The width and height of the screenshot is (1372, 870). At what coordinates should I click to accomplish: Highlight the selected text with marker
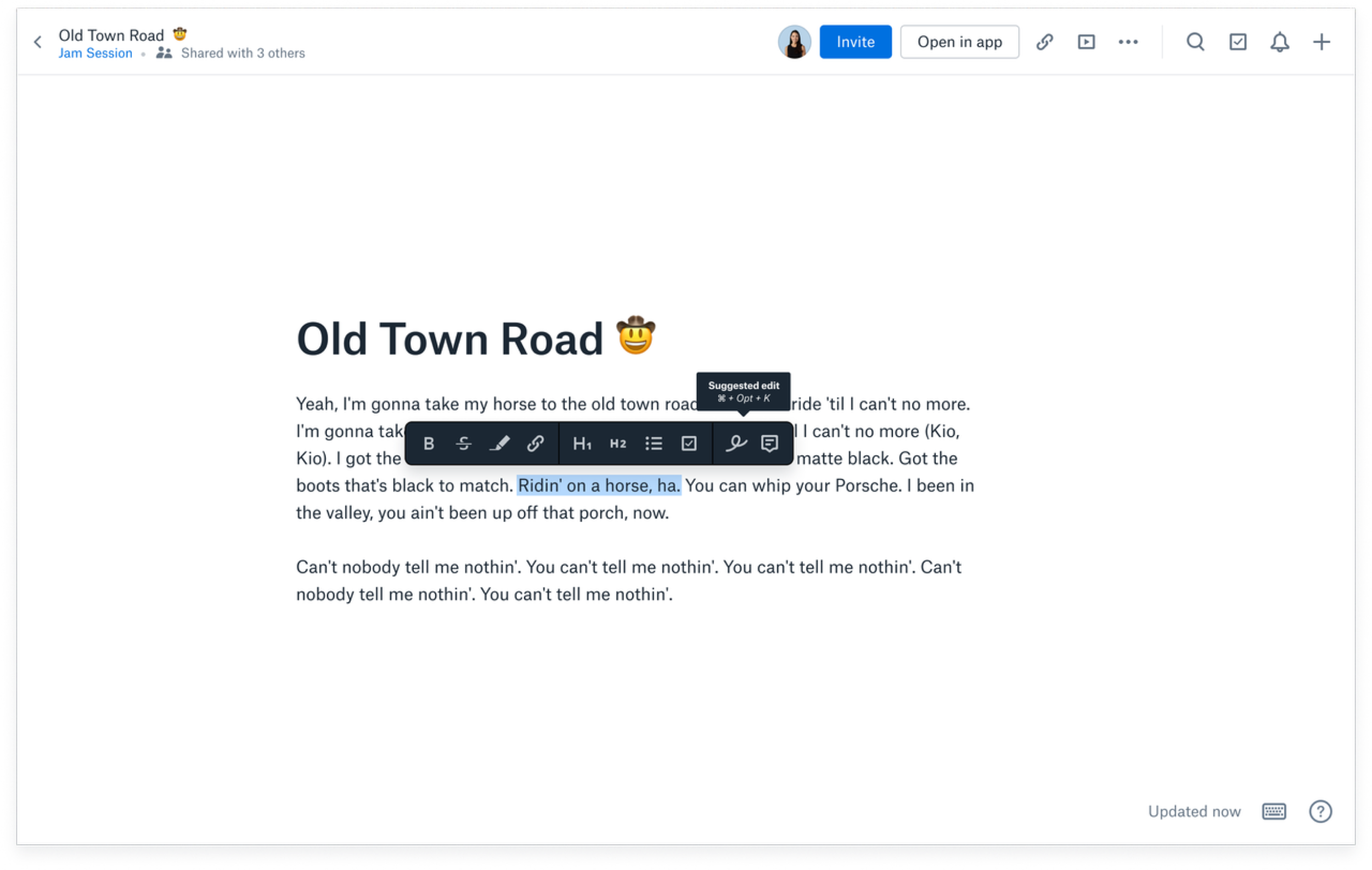[500, 444]
